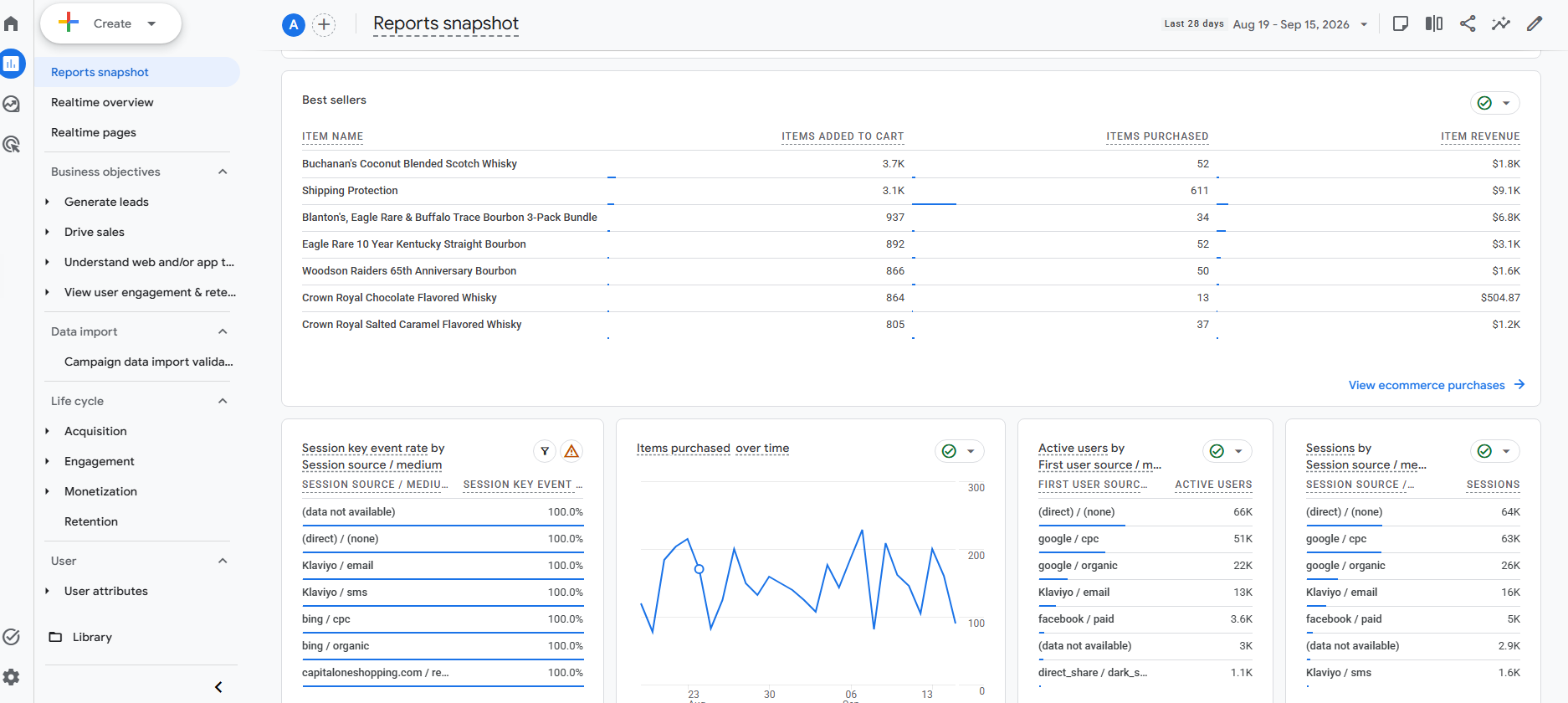Click the edit comparisons columns icon
1568x703 pixels.
[x=1434, y=23]
